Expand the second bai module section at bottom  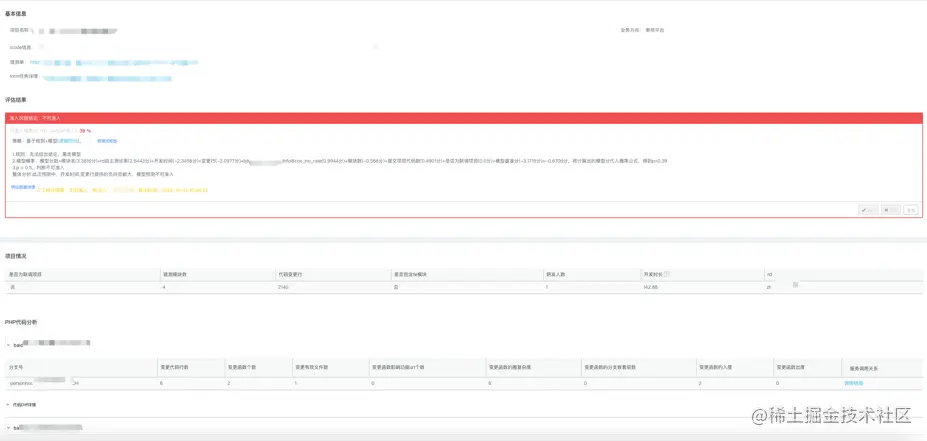click(8, 427)
